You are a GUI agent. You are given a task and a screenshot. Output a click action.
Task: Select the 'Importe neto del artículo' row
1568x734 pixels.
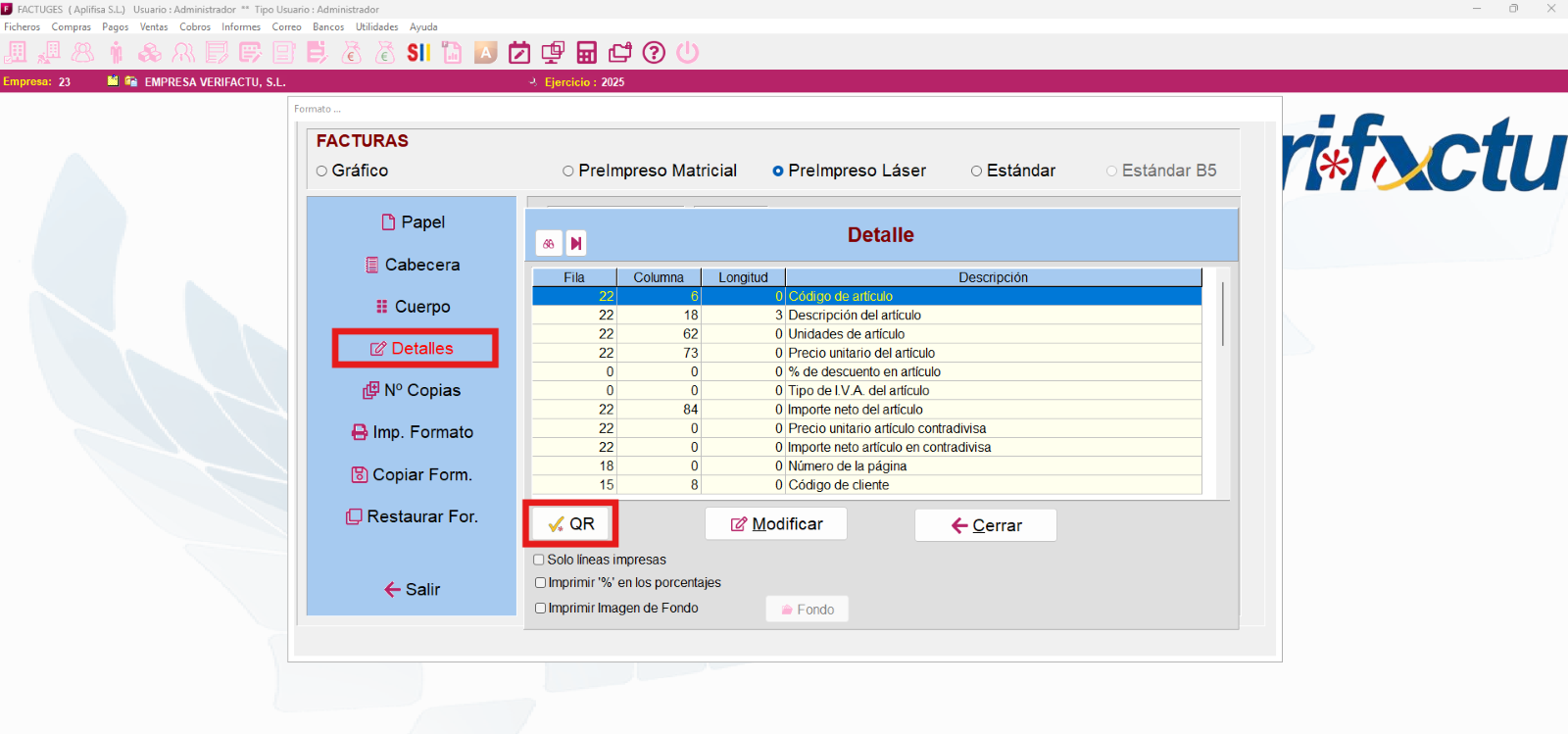[x=867, y=410]
